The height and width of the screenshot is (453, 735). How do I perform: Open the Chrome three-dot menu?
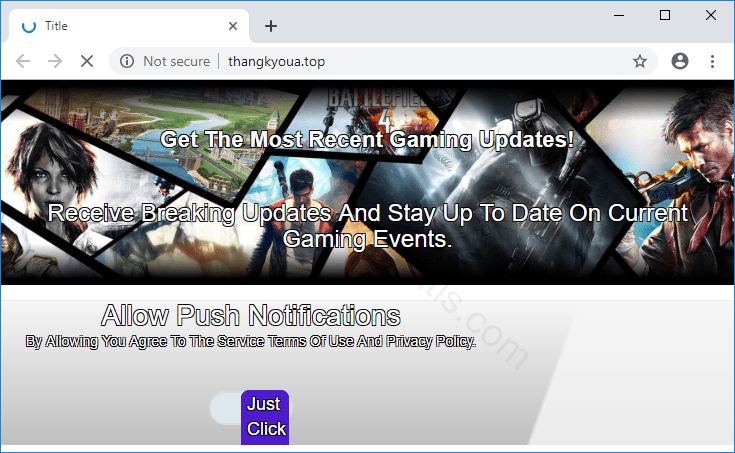712,61
